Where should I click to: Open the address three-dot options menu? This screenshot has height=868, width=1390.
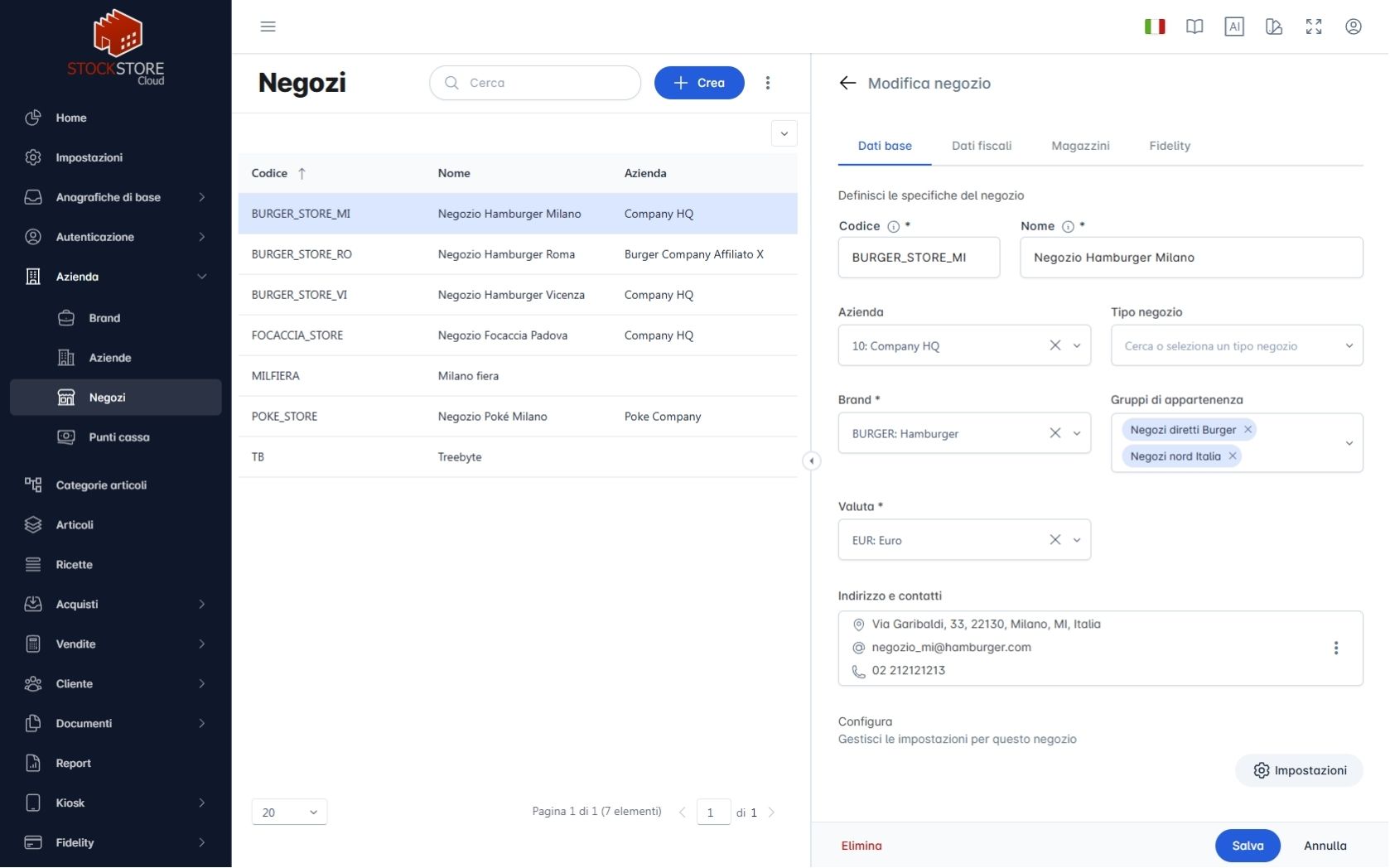[1336, 648]
